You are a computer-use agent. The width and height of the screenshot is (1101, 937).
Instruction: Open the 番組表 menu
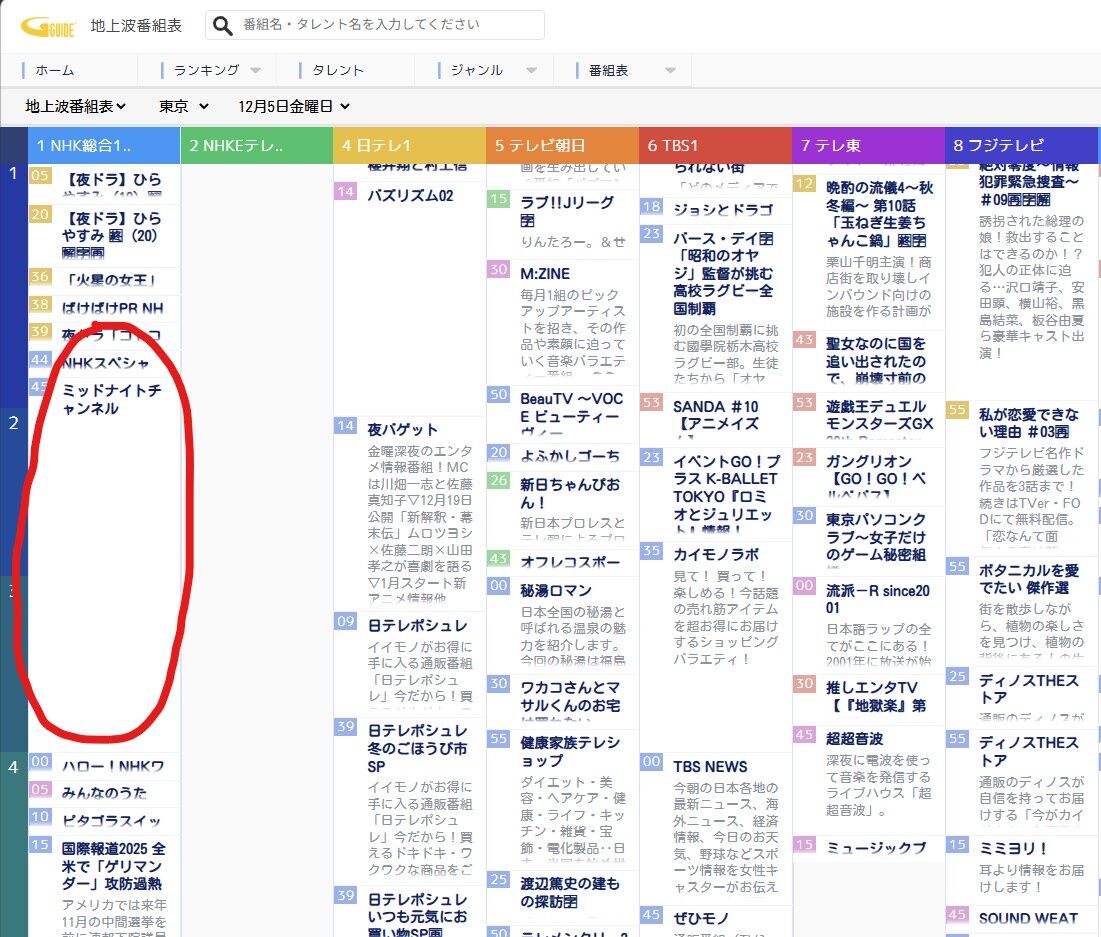(x=608, y=70)
